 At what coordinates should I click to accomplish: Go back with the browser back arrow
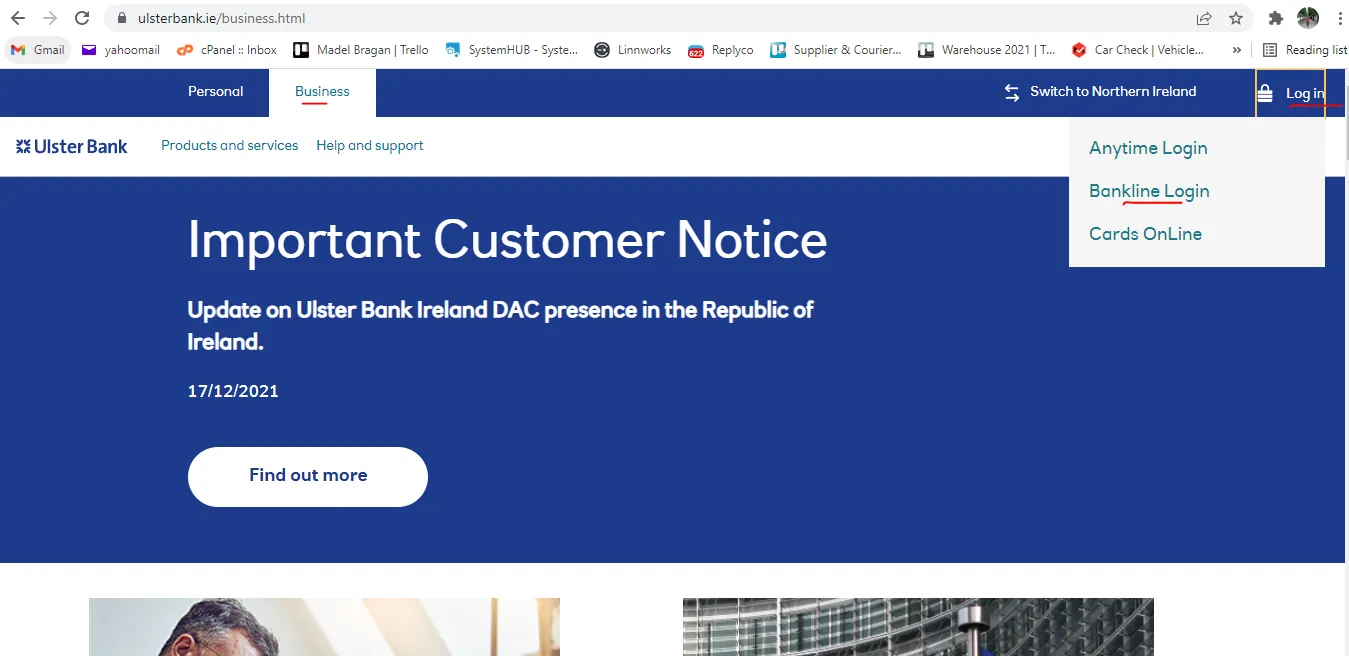click(x=18, y=18)
